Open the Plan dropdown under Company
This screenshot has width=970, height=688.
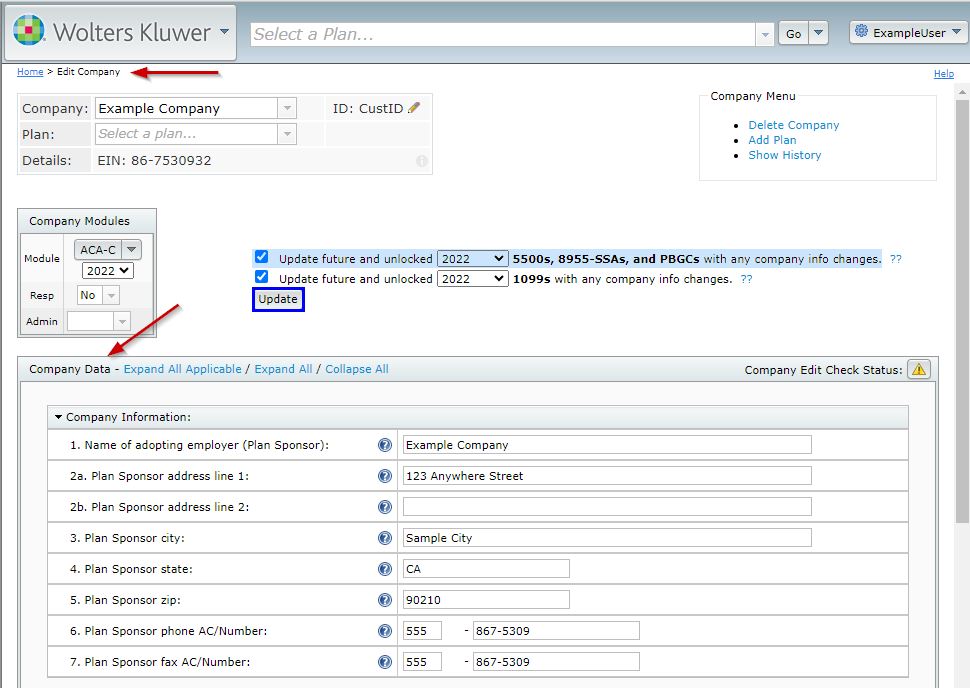click(287, 134)
